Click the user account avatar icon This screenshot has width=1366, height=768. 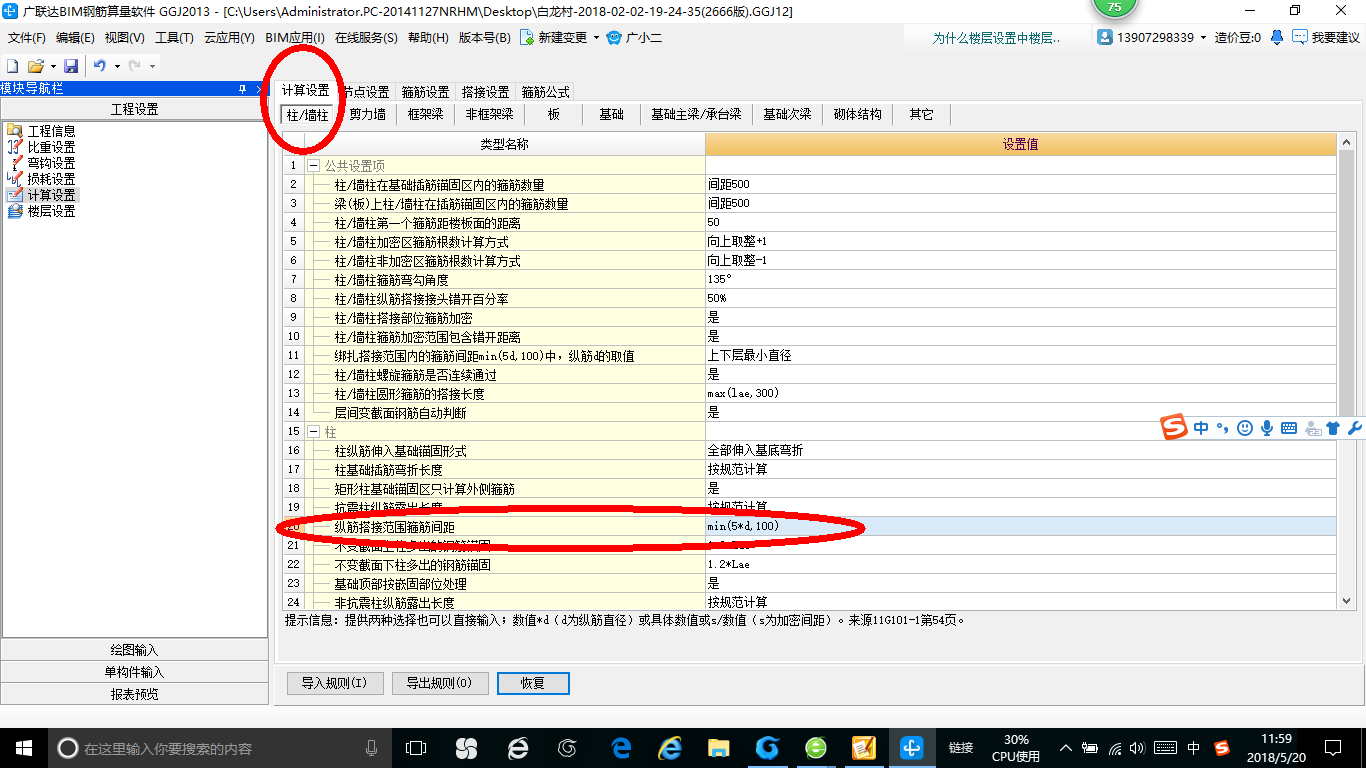click(1105, 37)
